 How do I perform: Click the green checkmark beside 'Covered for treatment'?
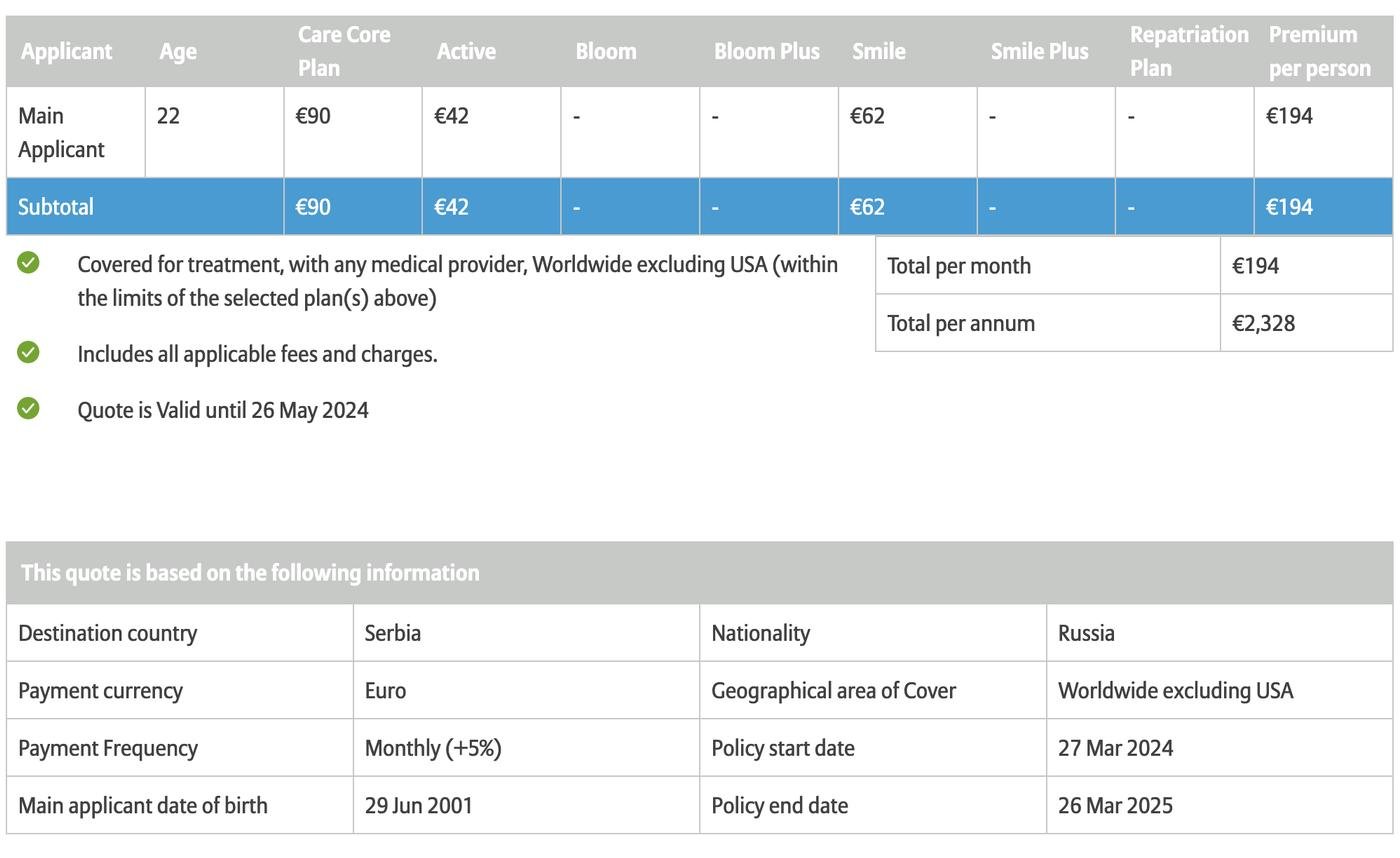[x=28, y=263]
